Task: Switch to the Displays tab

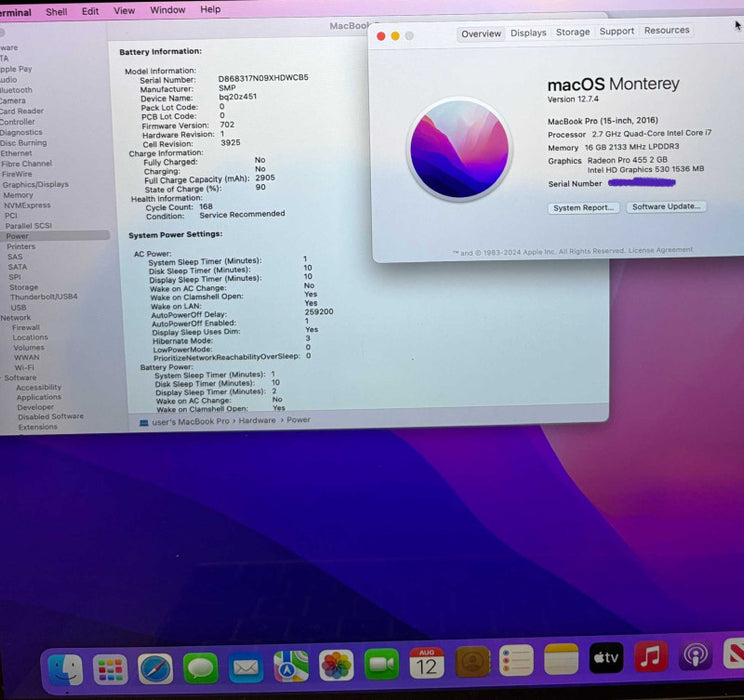Action: pyautogui.click(x=528, y=33)
